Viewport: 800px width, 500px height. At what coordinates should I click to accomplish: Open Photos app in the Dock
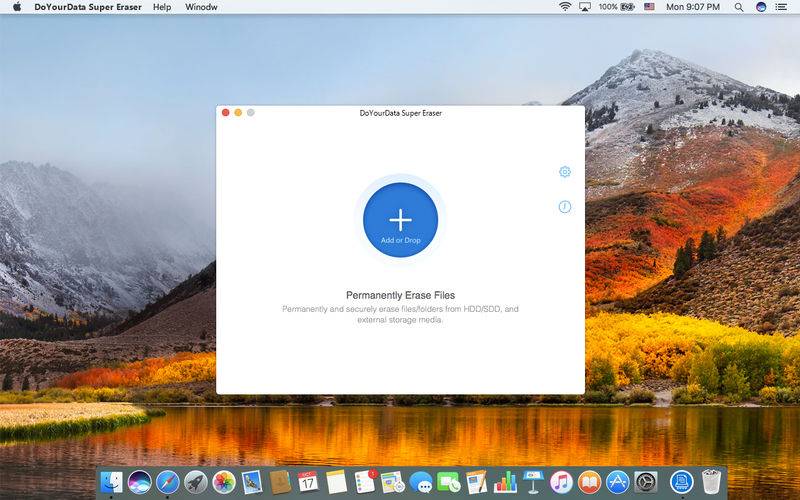[x=224, y=482]
